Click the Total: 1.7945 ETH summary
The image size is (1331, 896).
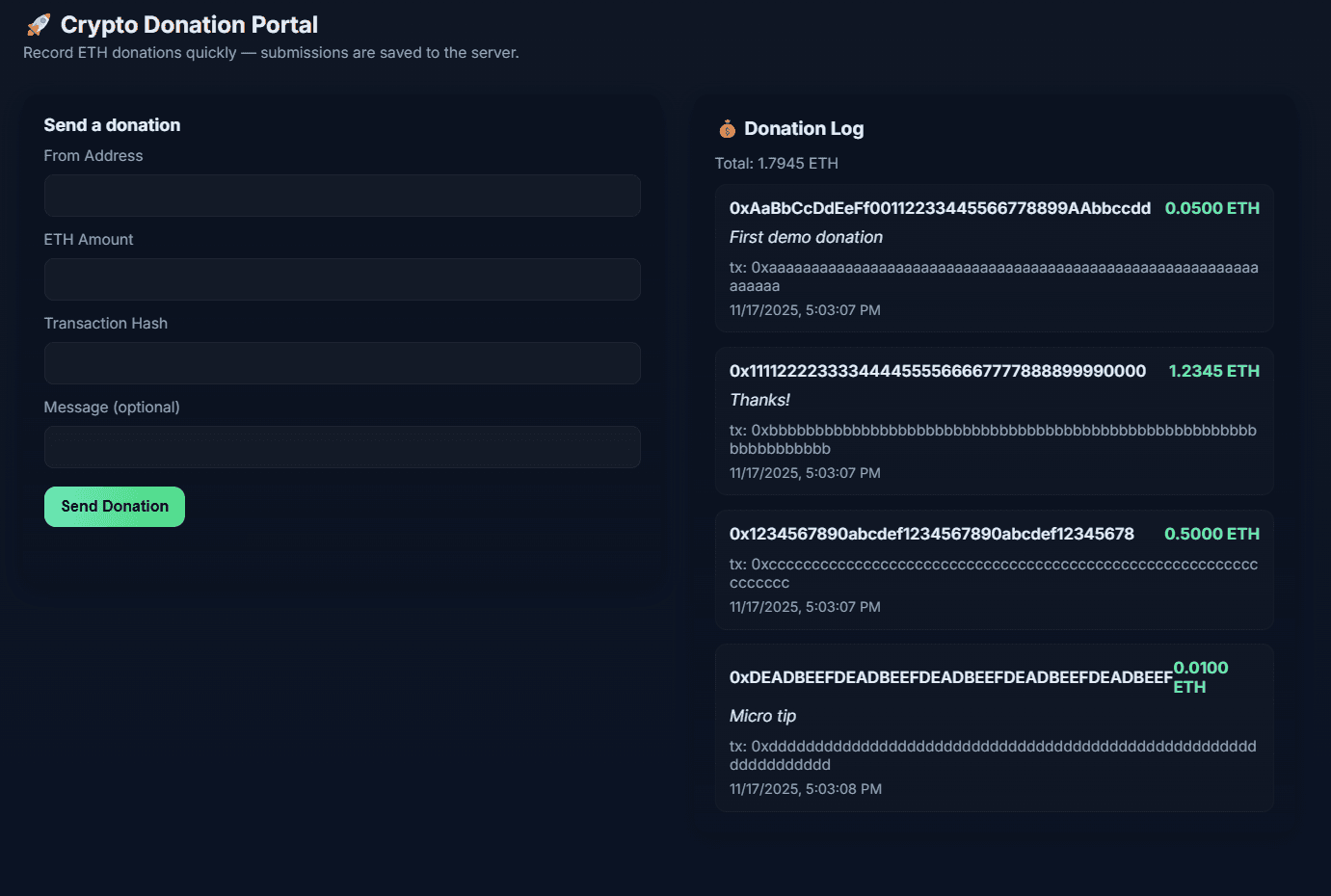pyautogui.click(x=776, y=163)
